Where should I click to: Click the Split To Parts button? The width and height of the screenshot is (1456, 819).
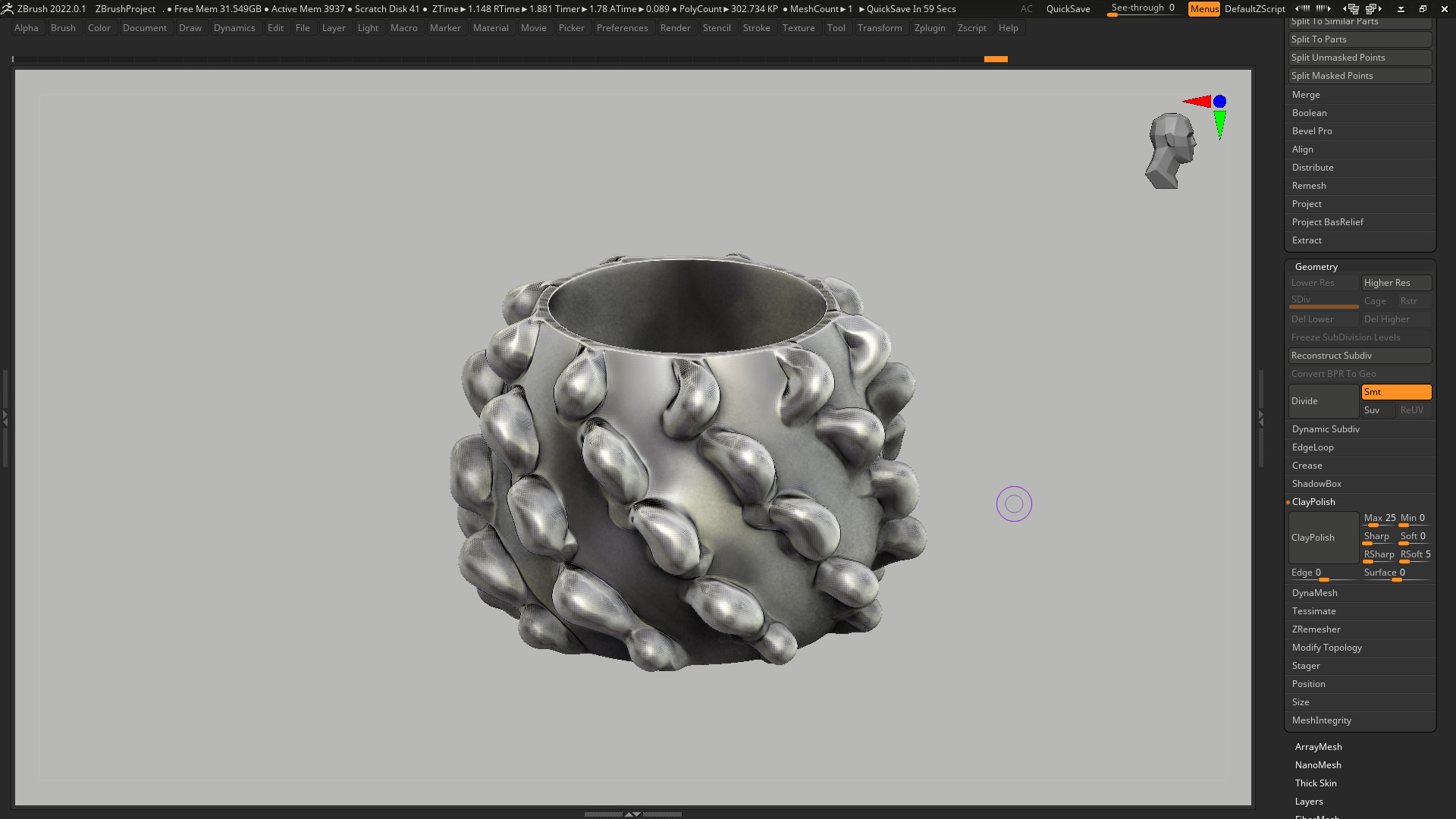tap(1360, 39)
